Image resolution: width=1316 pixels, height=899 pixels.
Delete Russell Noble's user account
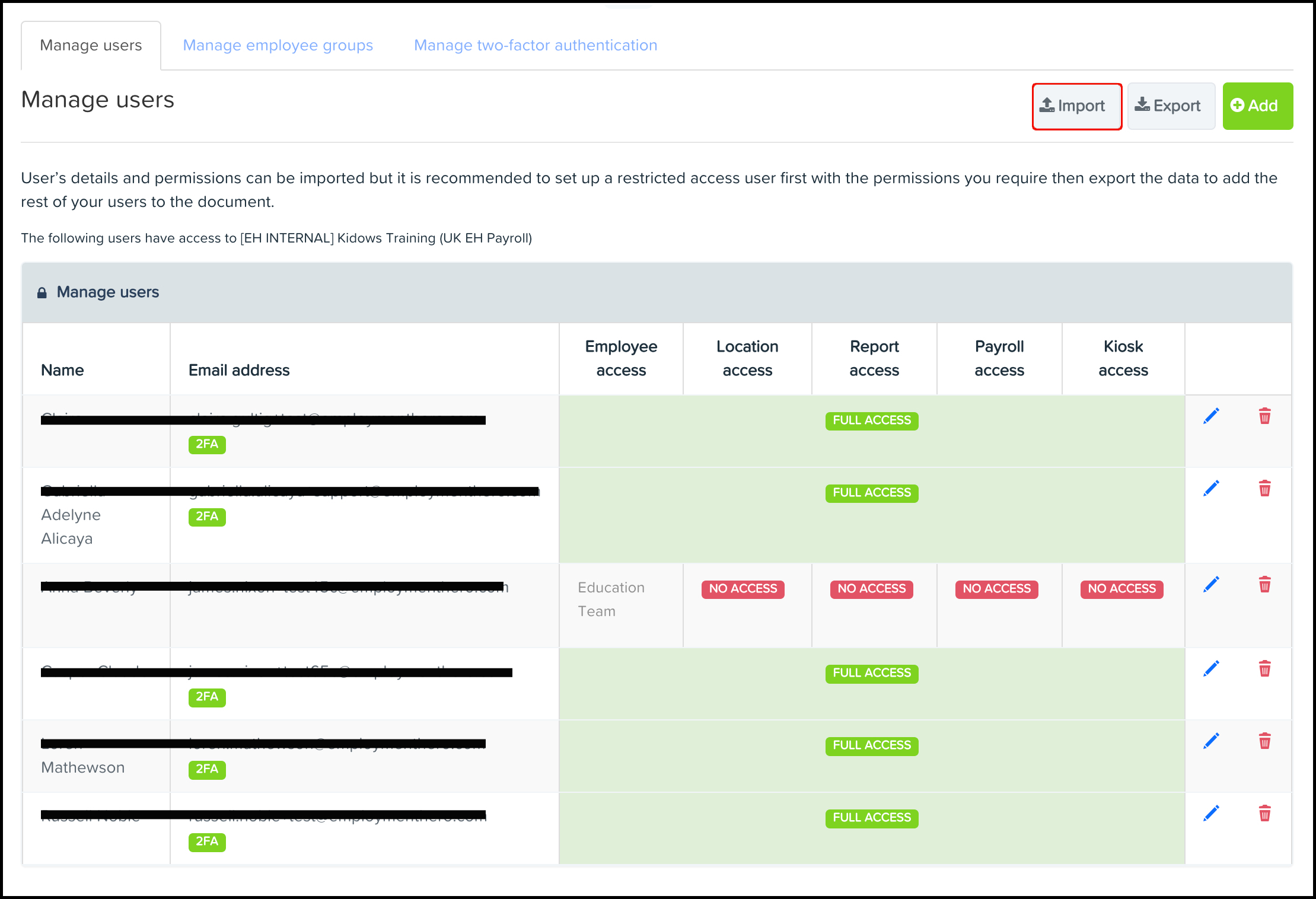(1265, 814)
